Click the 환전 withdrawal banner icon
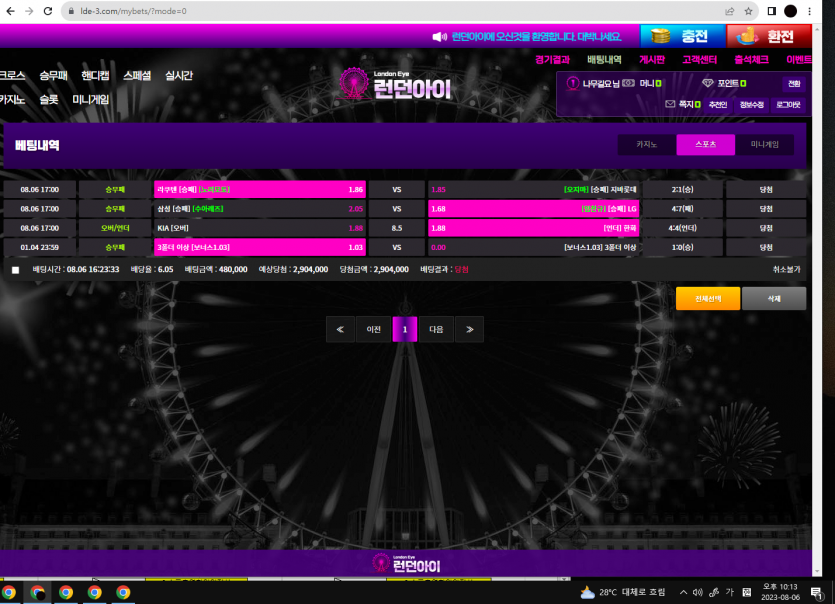This screenshot has width=835, height=604. tap(746, 36)
